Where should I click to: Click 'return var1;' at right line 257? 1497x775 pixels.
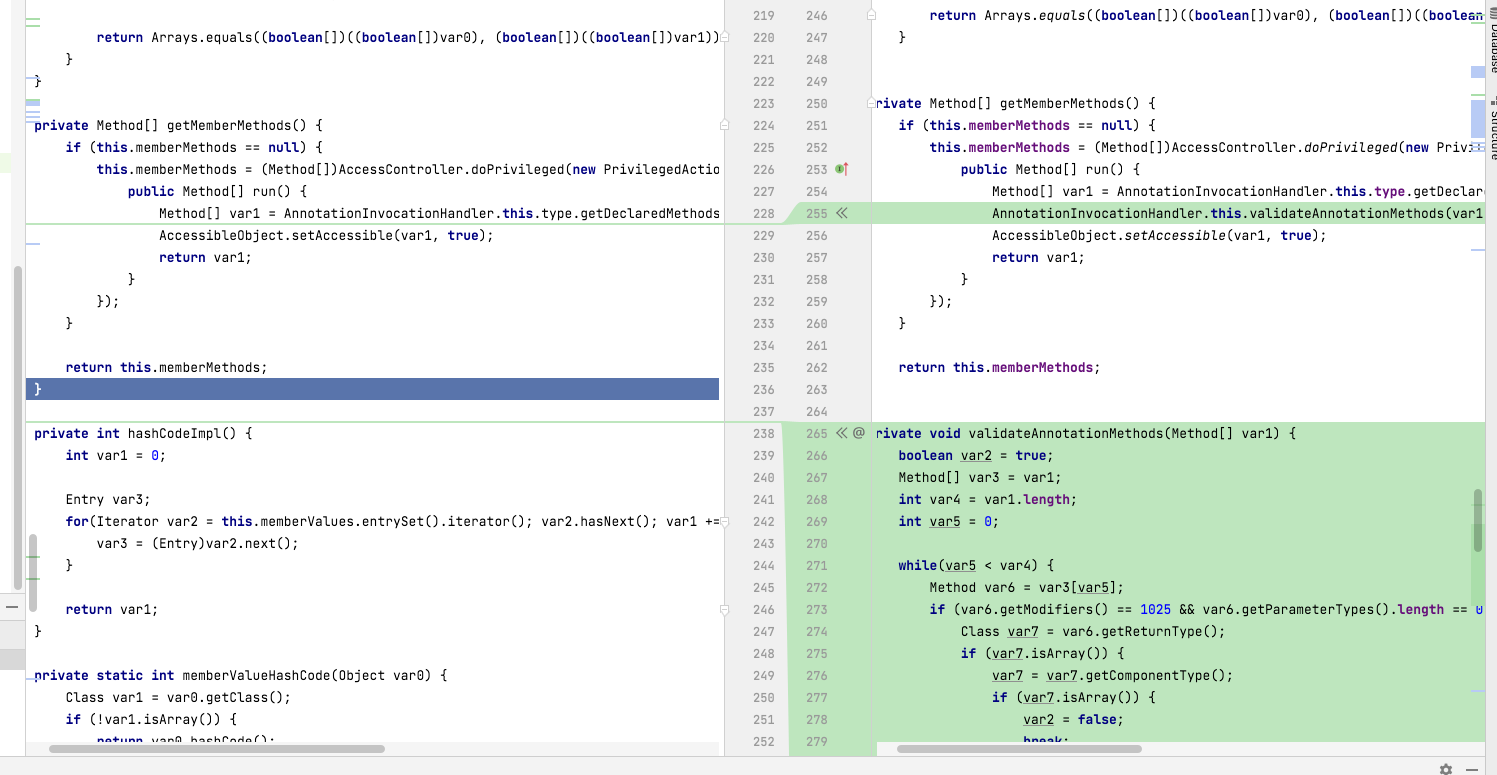click(x=1038, y=257)
